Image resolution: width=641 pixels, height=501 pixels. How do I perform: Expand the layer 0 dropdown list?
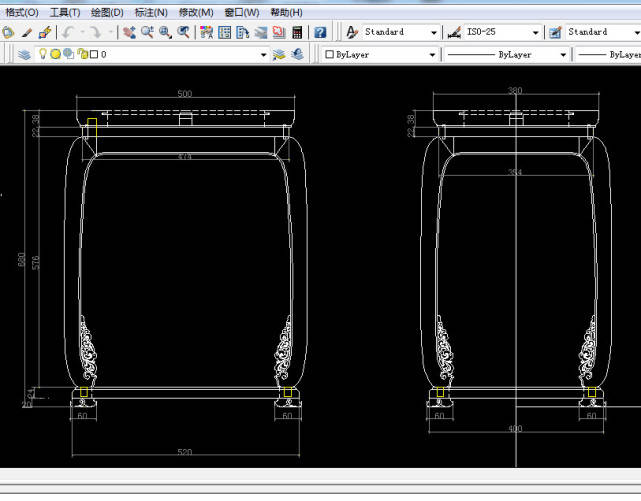coord(263,54)
